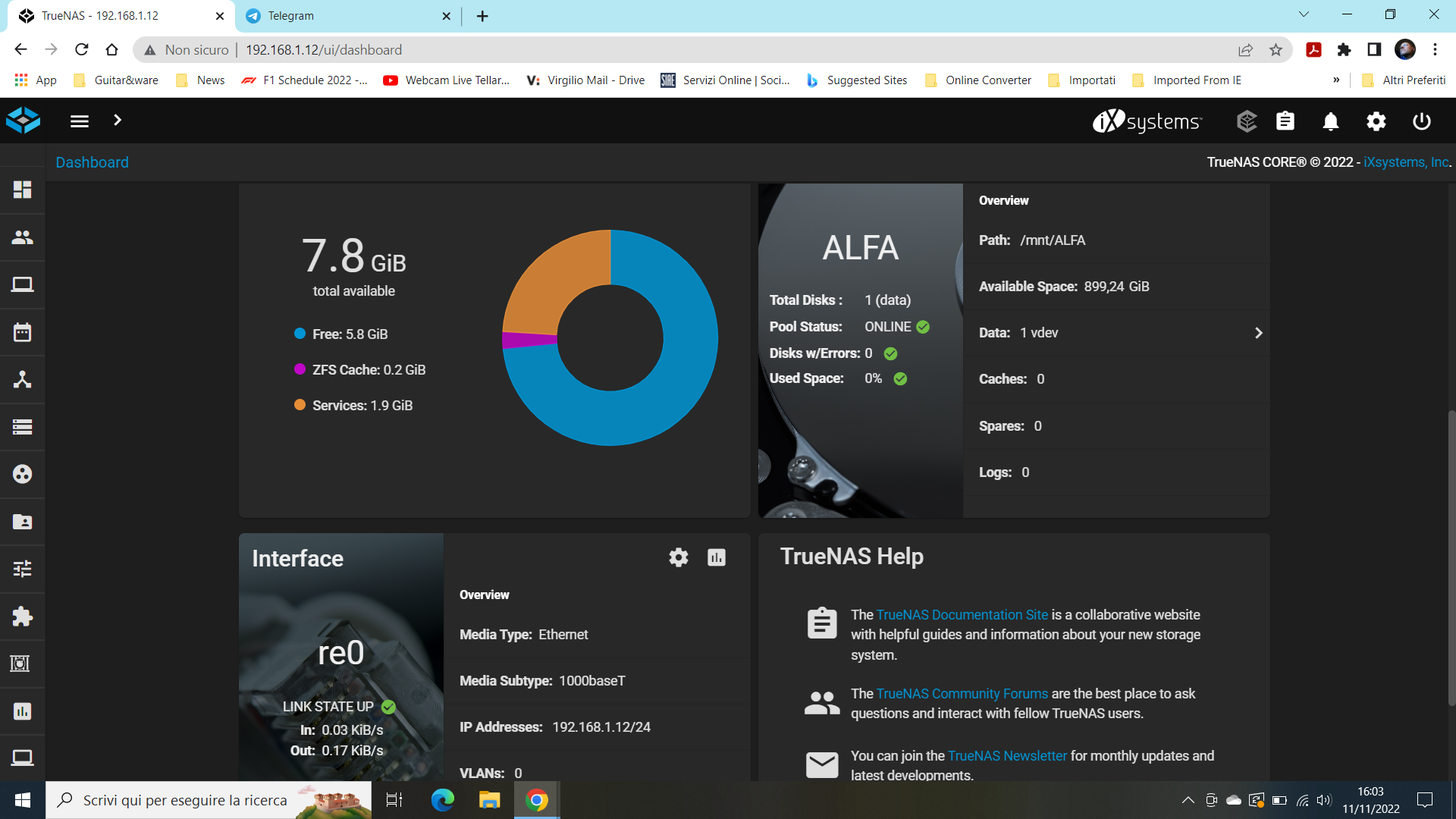The width and height of the screenshot is (1456, 819).
Task: Open the Chrome profile avatar
Action: tap(1405, 50)
